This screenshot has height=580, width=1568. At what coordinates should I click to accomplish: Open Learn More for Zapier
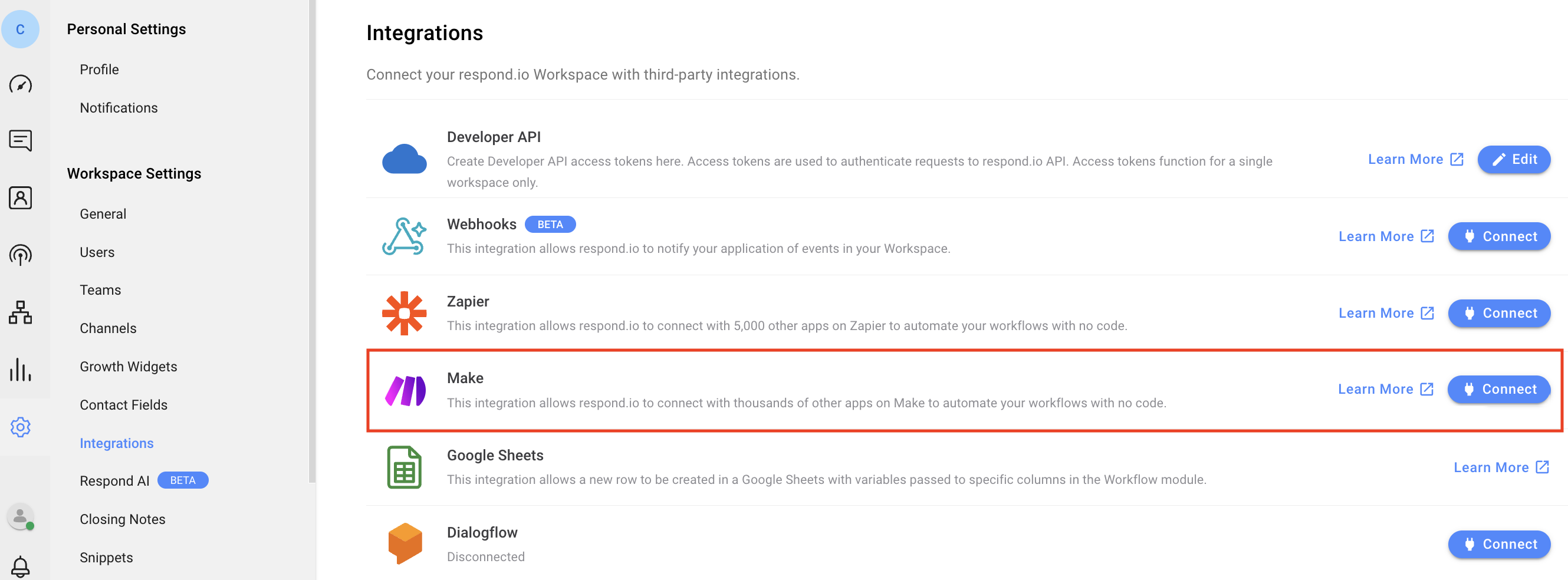tap(1385, 313)
